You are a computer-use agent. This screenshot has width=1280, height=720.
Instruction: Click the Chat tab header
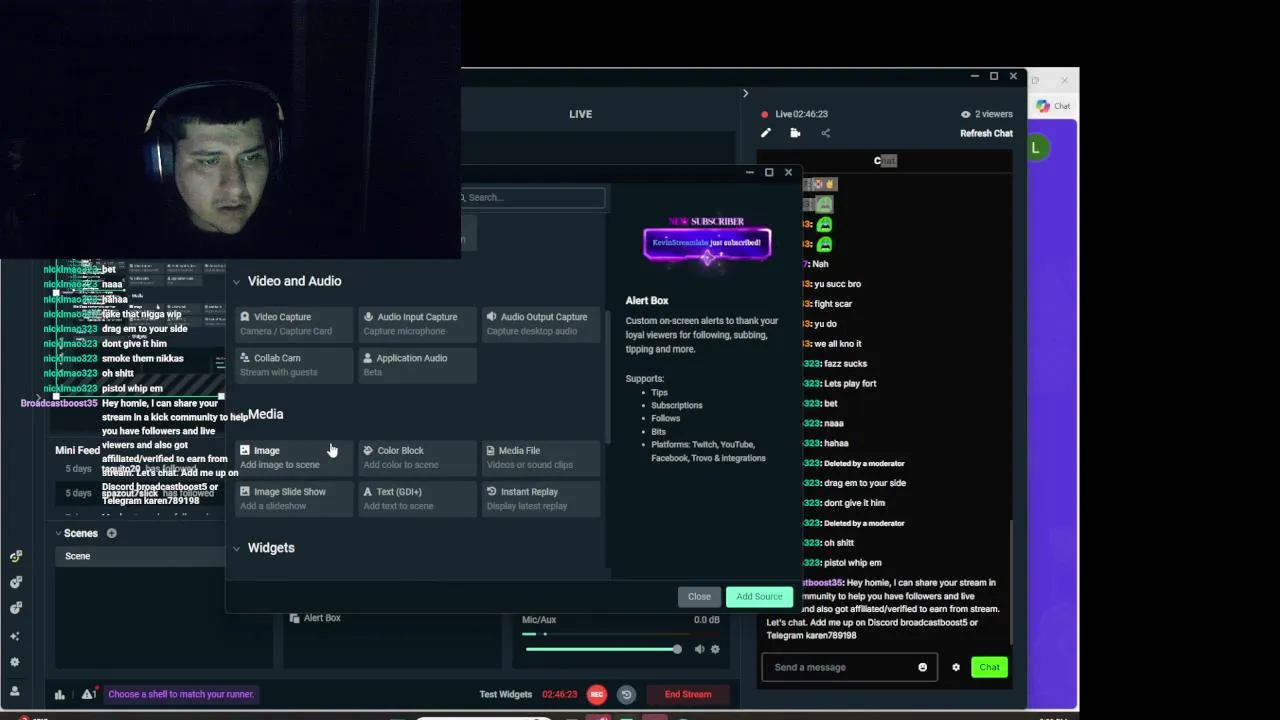885,160
